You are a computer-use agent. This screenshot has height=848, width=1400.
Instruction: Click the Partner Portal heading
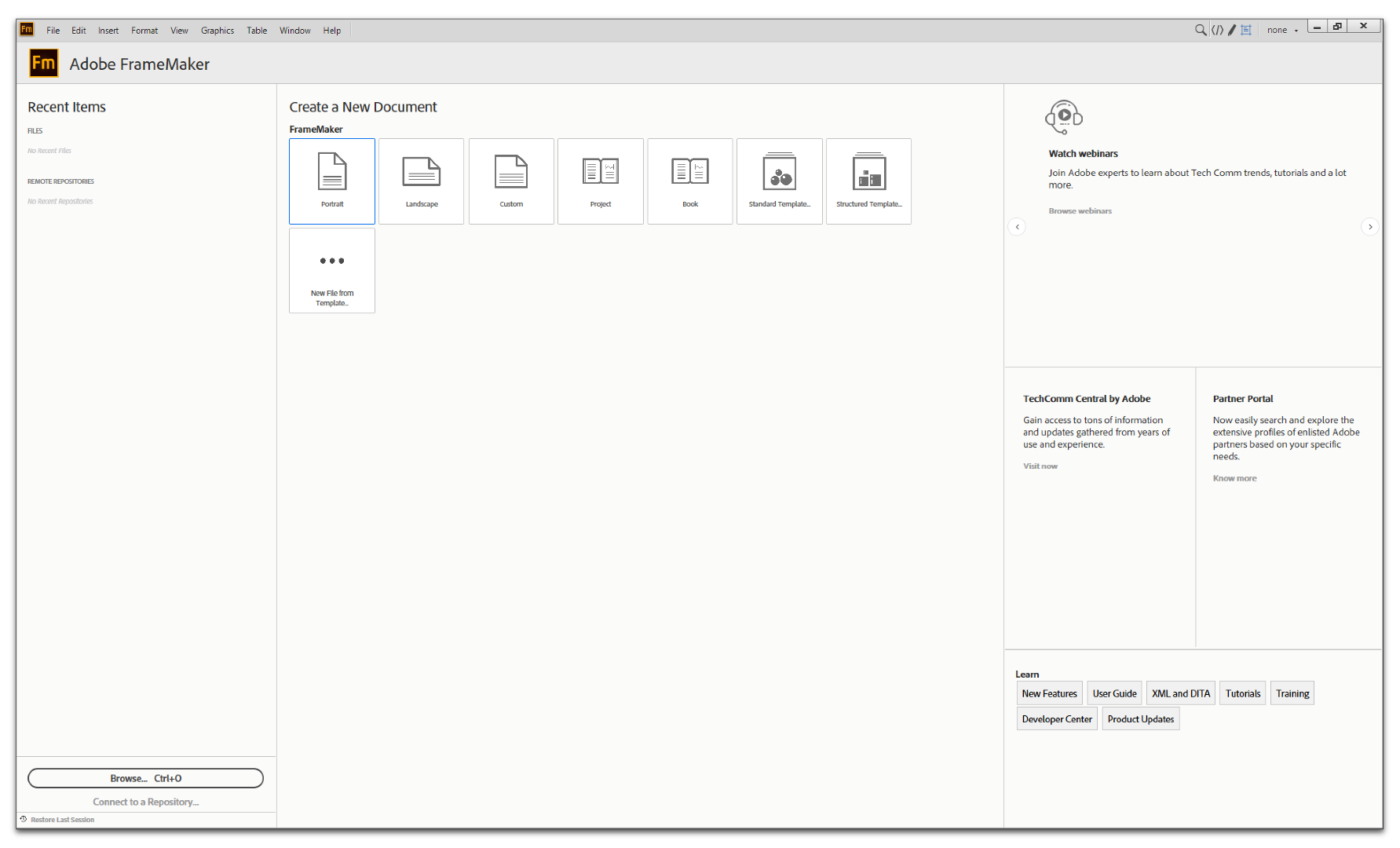coord(1242,399)
